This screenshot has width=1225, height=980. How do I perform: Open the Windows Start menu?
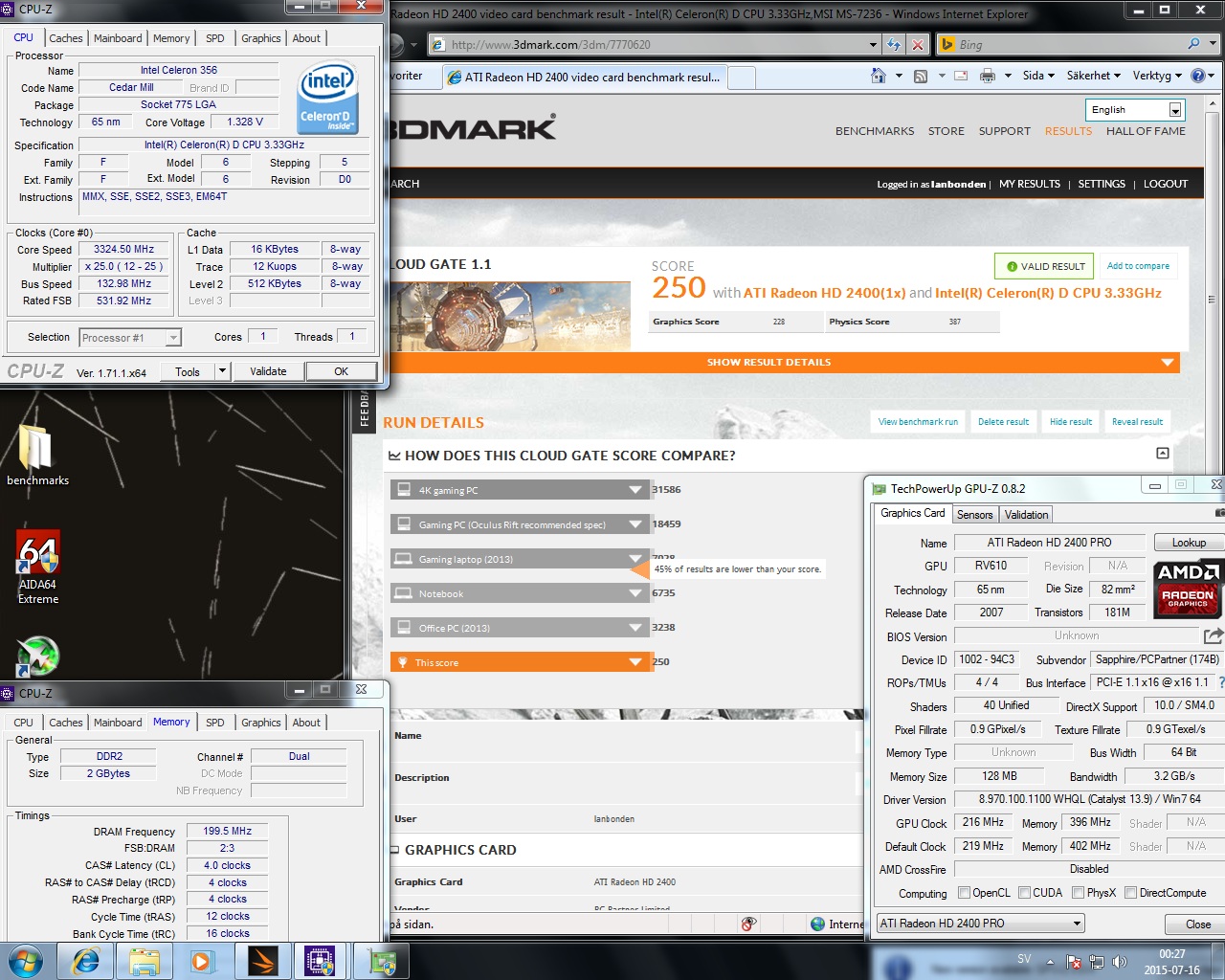tap(26, 960)
